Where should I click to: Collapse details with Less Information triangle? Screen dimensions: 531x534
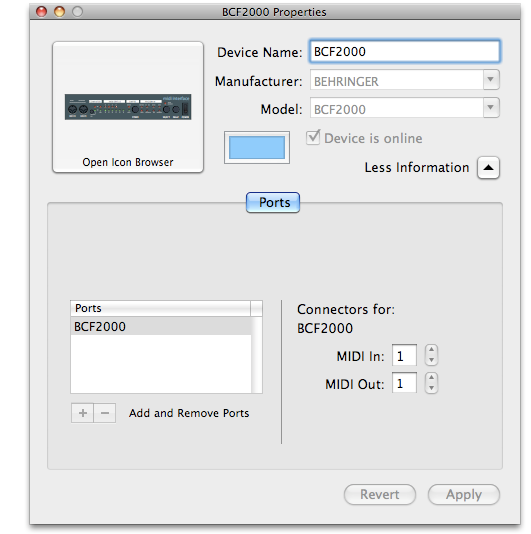(488, 168)
